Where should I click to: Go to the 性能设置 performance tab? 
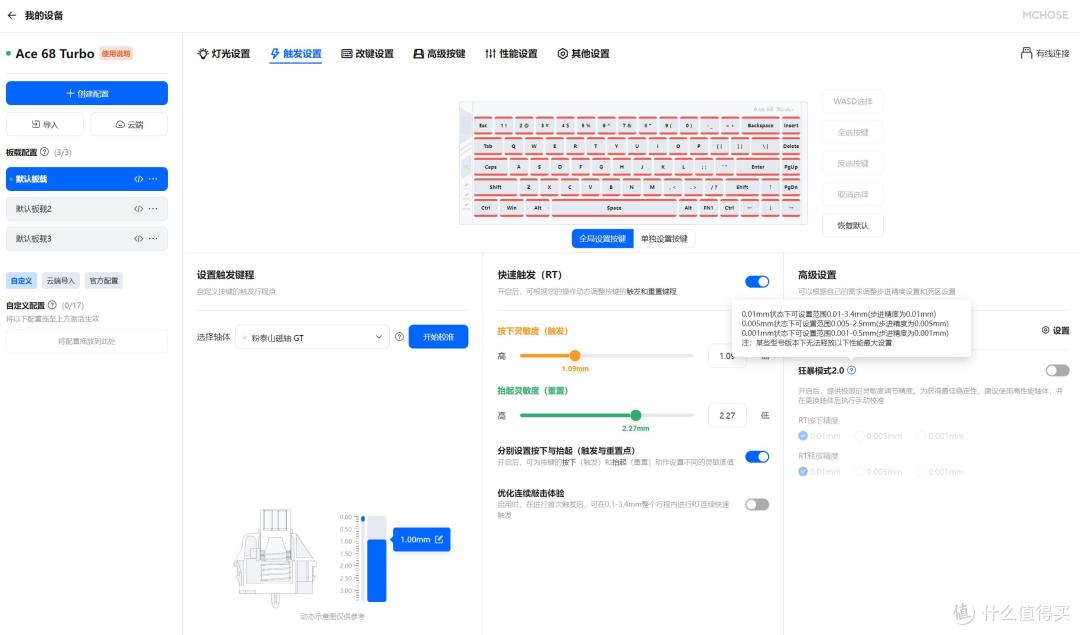pos(511,54)
